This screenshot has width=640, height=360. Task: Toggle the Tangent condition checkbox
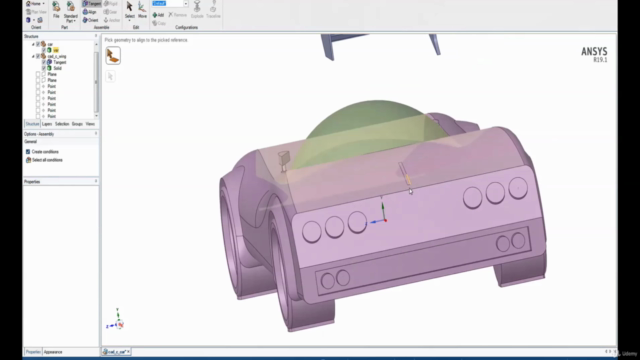pyautogui.click(x=44, y=62)
